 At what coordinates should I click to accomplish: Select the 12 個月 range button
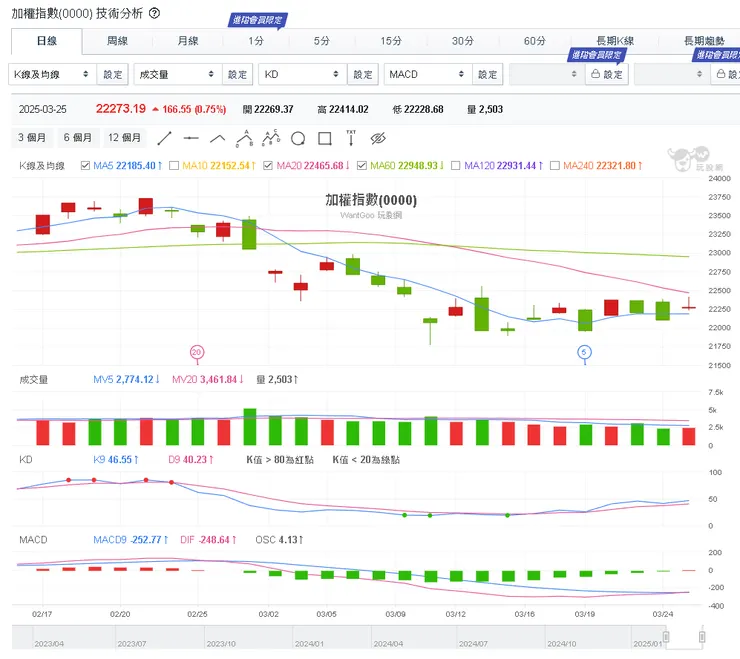[125, 138]
